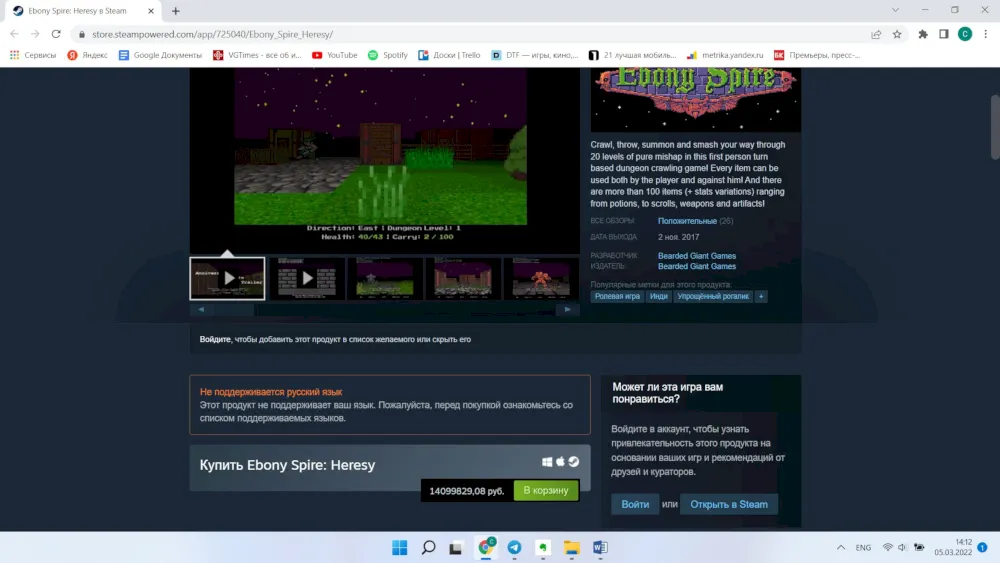
Task: Open the VGTimes bookmark
Action: point(257,55)
